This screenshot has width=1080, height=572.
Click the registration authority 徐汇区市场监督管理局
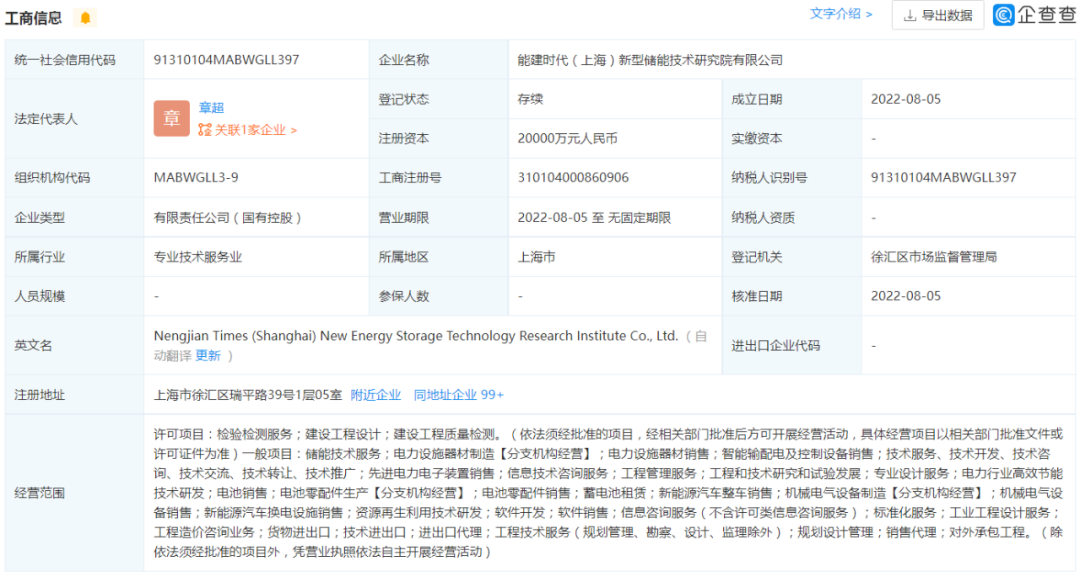(x=934, y=257)
